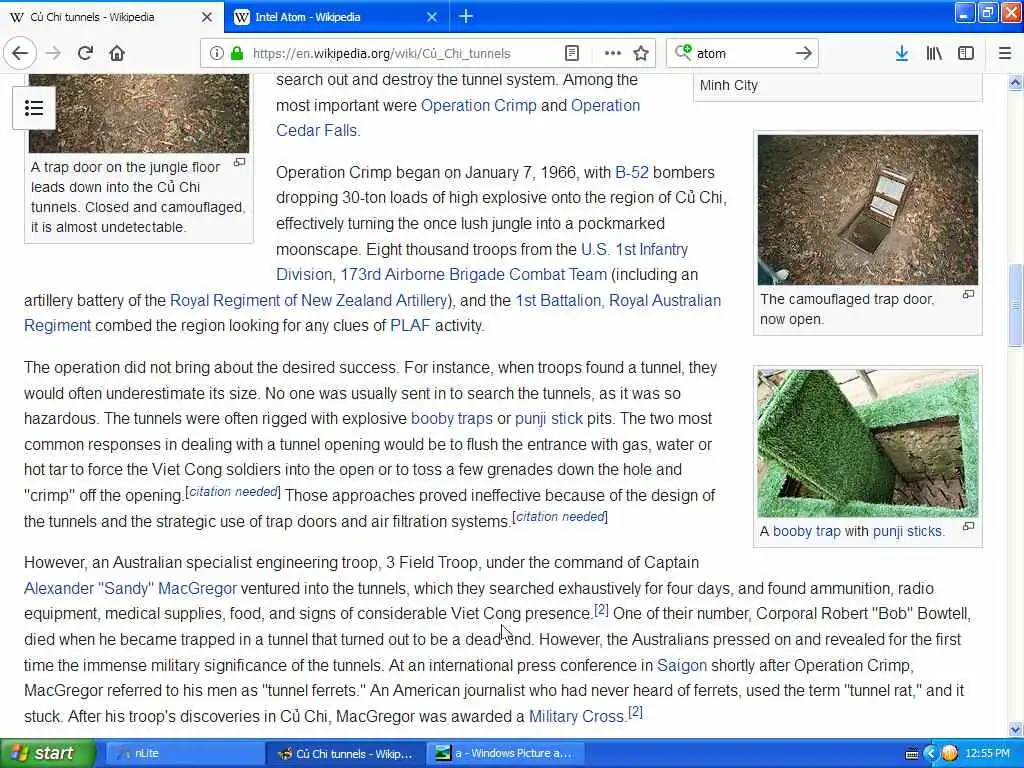Switch to the Củ Chi tunnels tab
The width and height of the screenshot is (1024, 768).
tap(111, 17)
